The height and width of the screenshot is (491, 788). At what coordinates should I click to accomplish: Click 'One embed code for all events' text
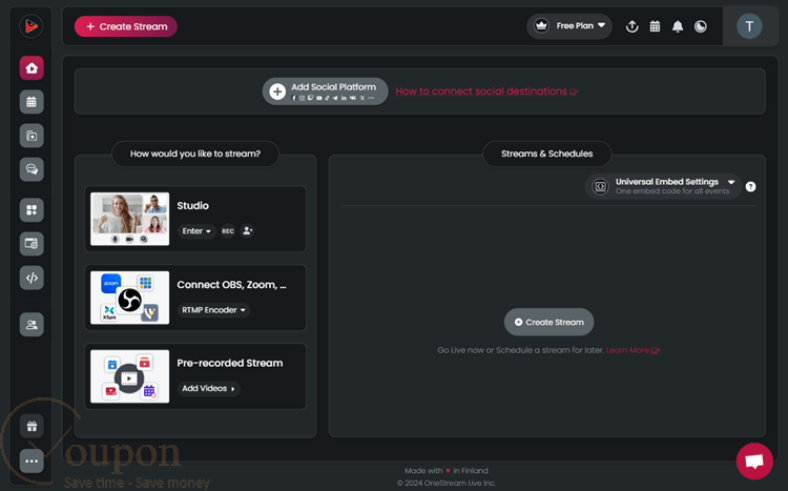672,191
